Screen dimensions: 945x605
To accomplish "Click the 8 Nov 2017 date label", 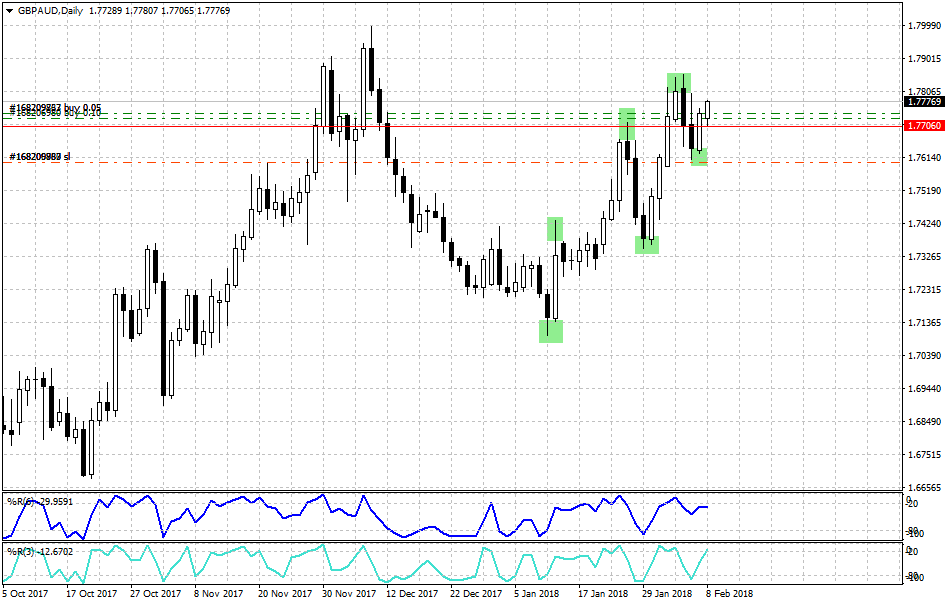I will (218, 594).
